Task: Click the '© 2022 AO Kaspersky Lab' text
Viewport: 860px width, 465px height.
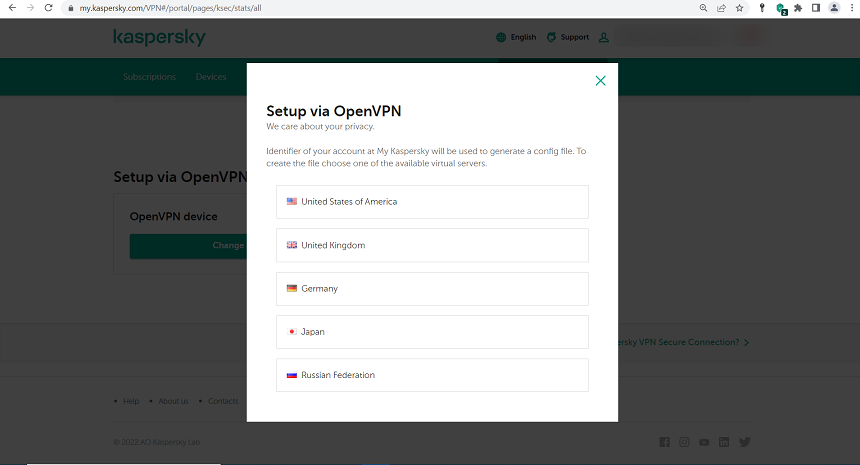Action: (157, 442)
